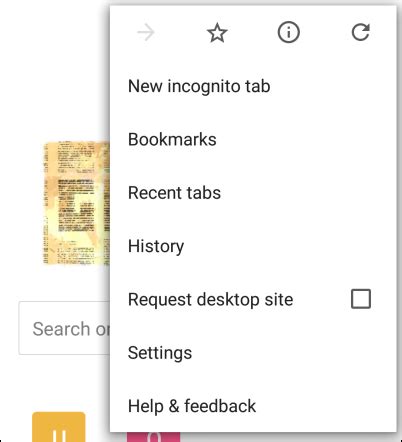The image size is (402, 442).
Task: Open the pink shortcut tile
Action: point(153,437)
